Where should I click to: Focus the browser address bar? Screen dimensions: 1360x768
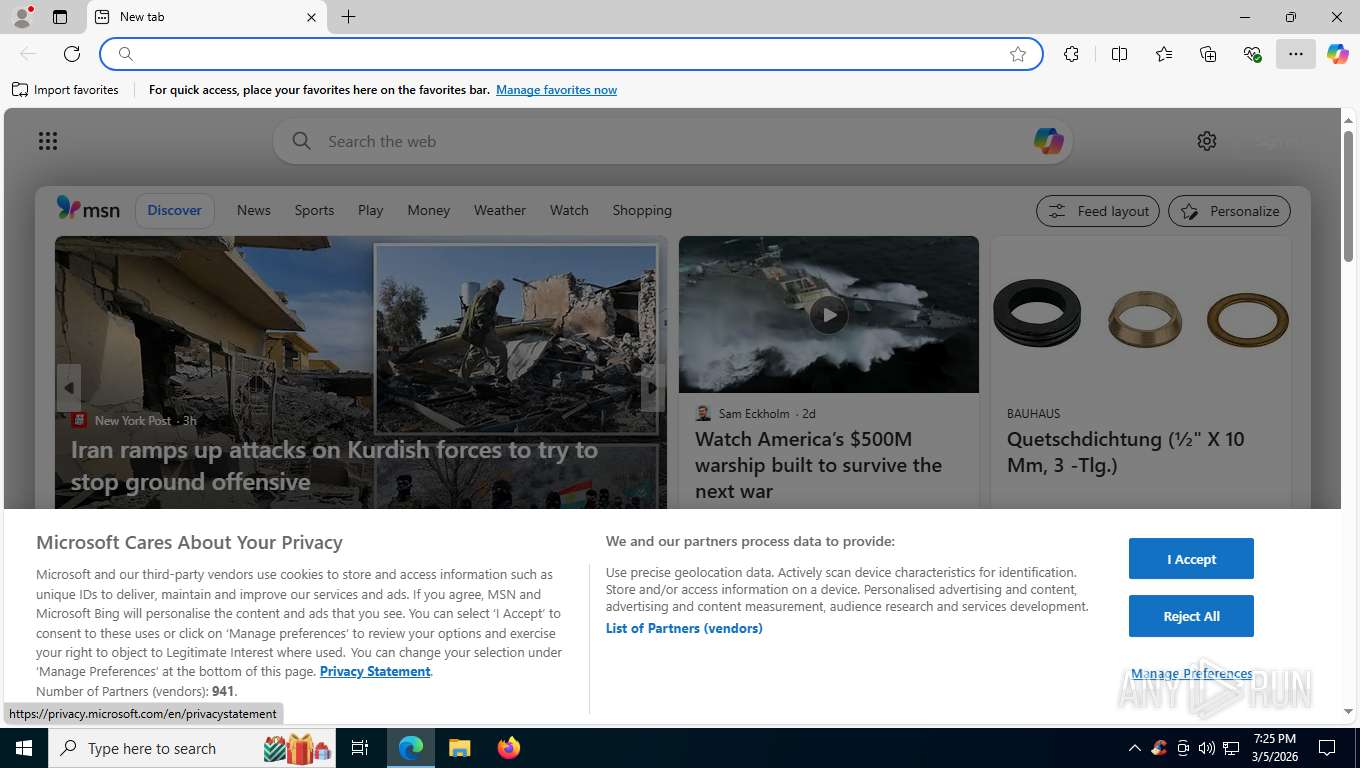tap(571, 54)
